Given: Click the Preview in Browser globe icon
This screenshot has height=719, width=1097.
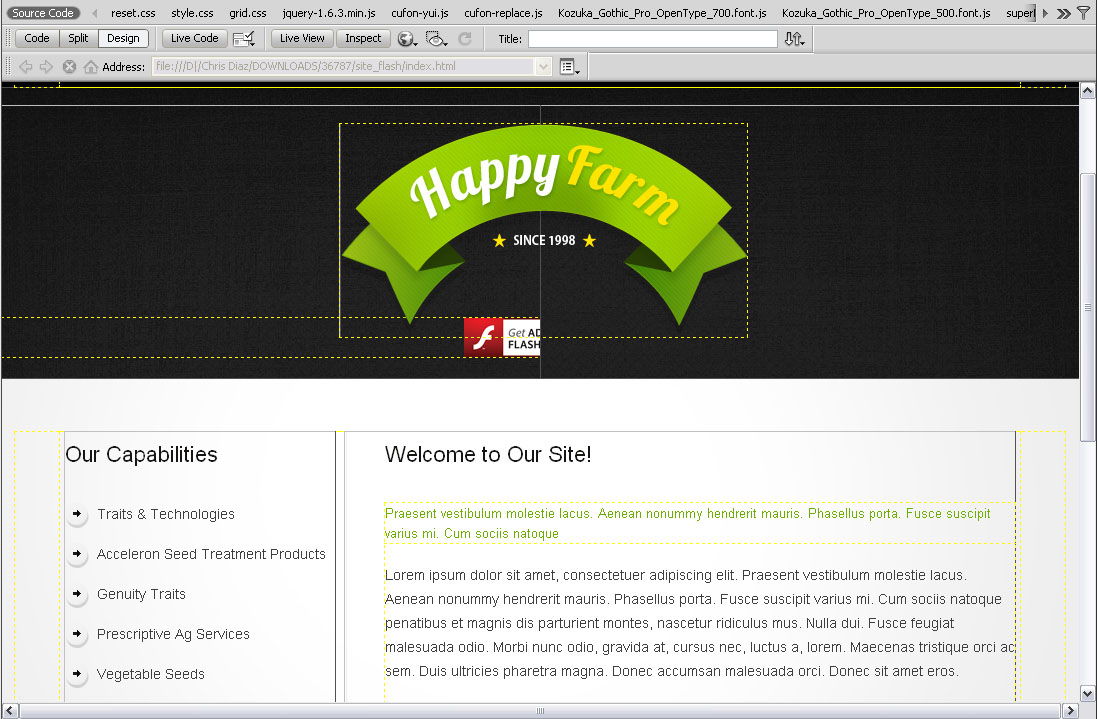Looking at the screenshot, I should pos(406,39).
